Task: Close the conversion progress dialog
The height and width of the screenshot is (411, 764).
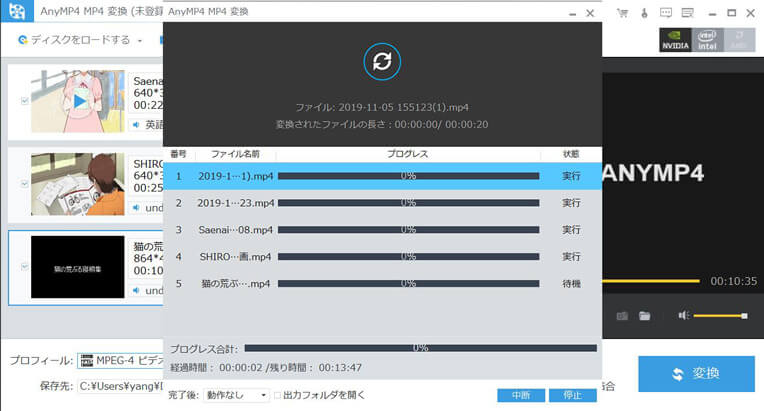Action: point(590,14)
